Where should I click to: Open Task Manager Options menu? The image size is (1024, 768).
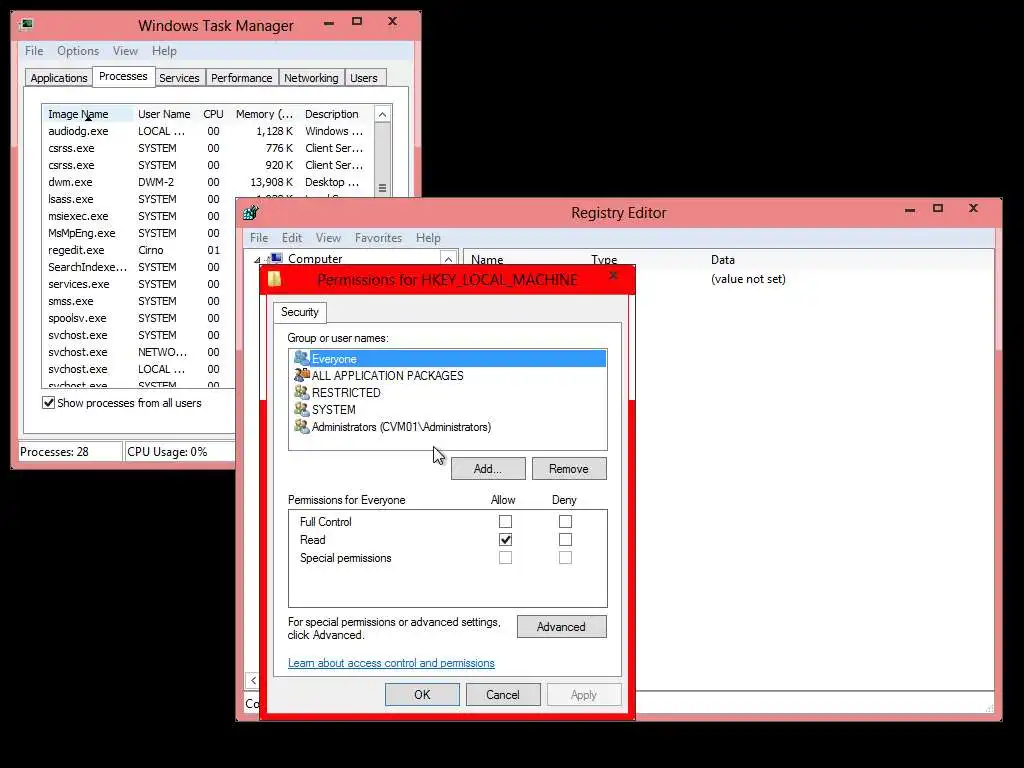(78, 51)
